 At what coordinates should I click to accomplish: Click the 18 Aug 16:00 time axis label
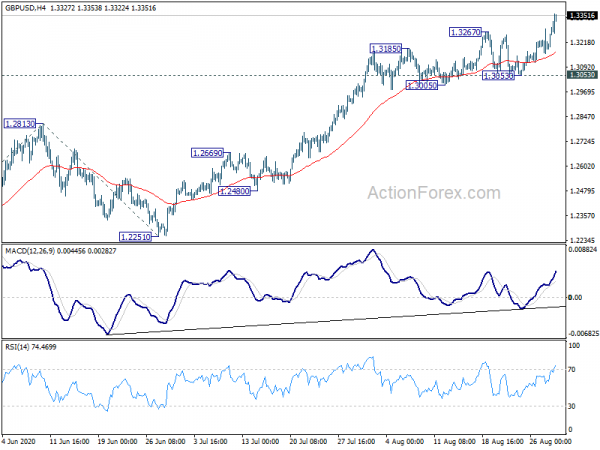tap(502, 442)
